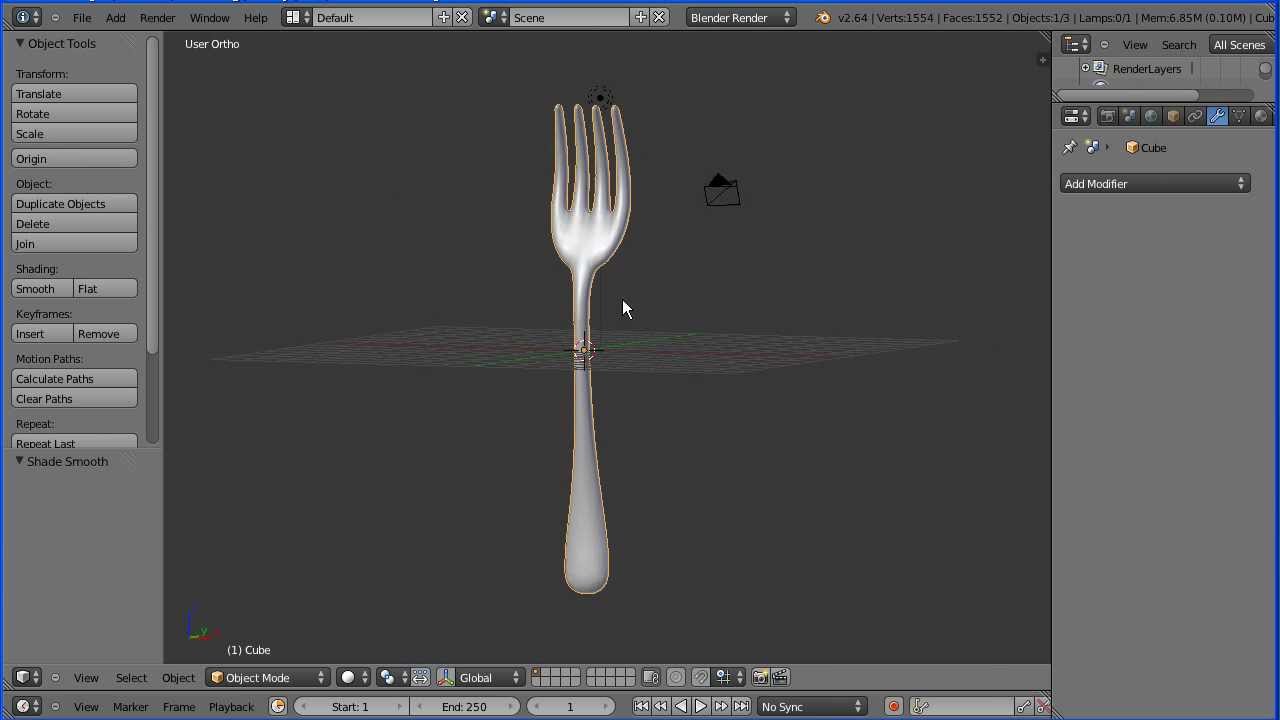1280x720 pixels.
Task: Open the info editor type selector
Action: point(28,17)
